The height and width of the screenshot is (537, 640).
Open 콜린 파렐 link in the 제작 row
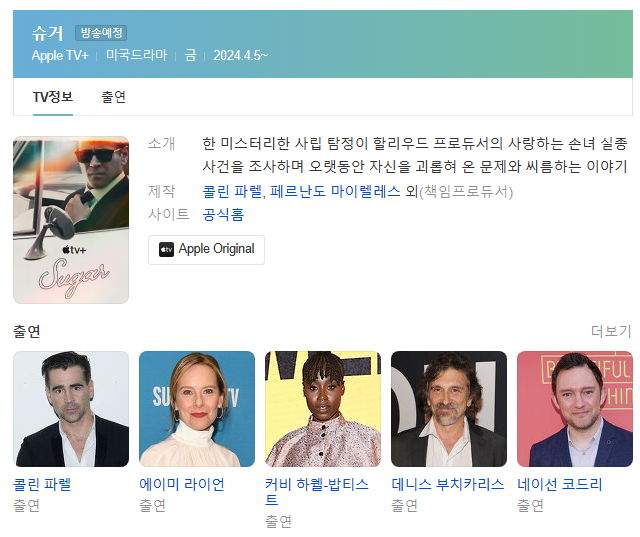[233, 191]
